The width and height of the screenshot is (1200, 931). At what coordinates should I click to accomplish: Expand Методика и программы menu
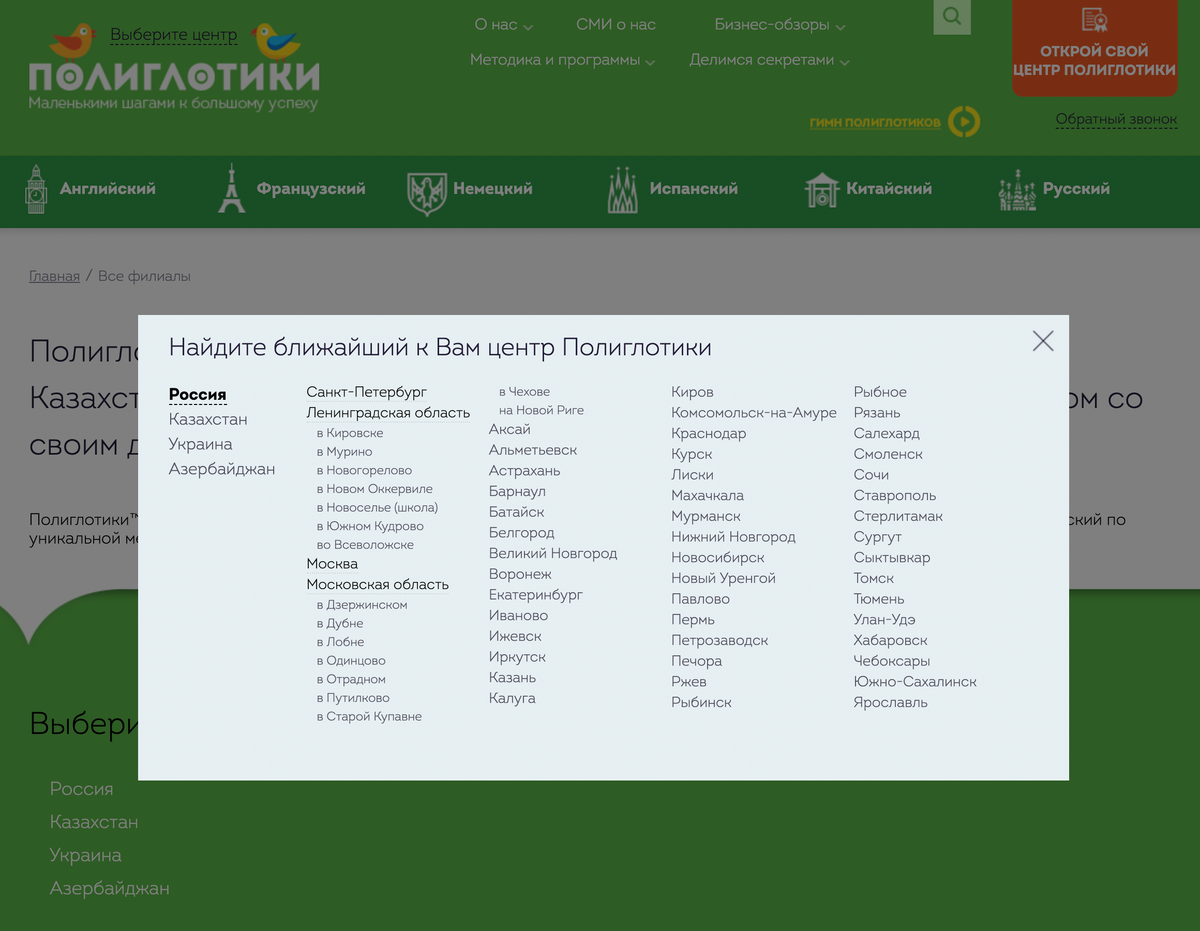coord(563,60)
